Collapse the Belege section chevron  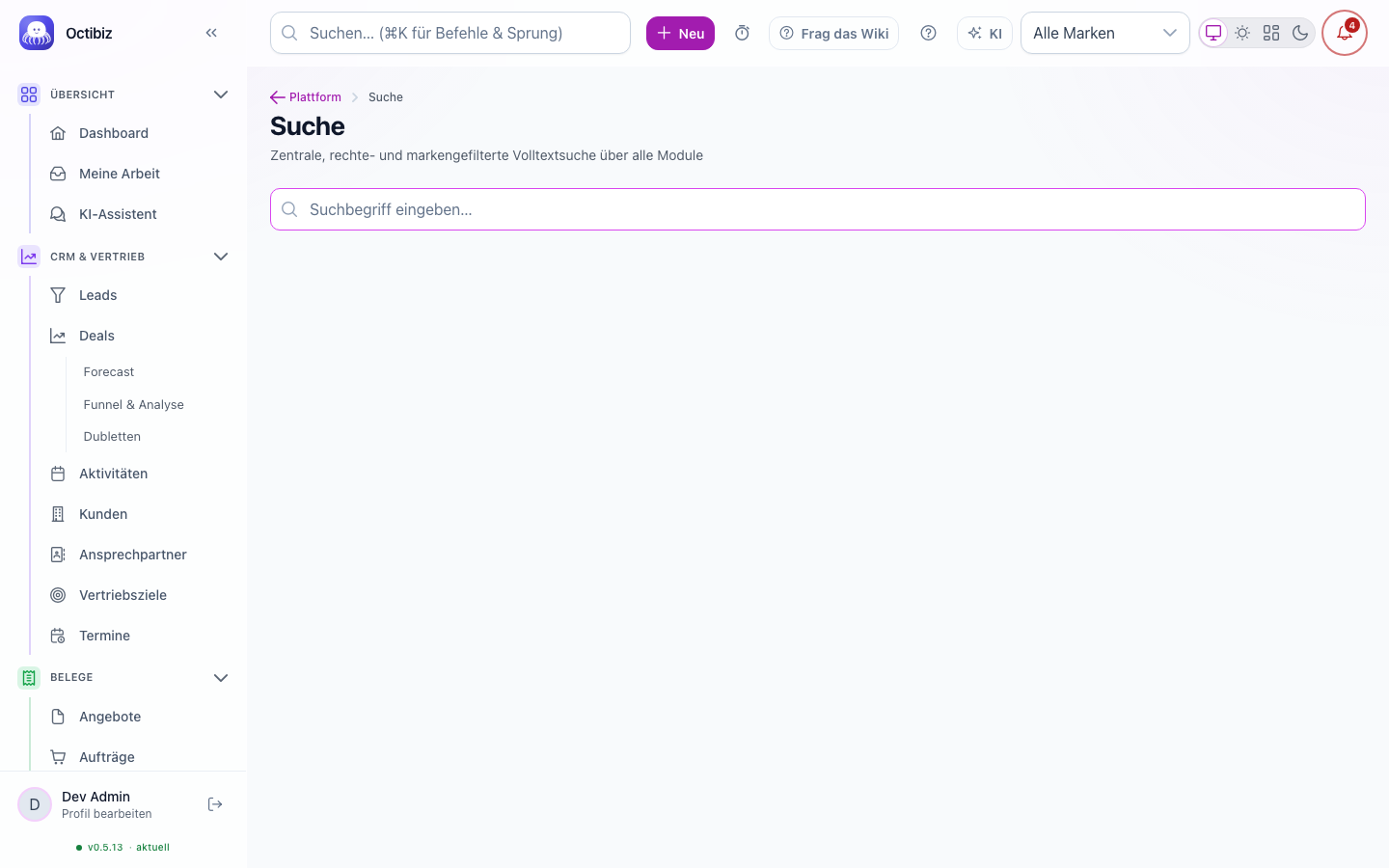221,677
